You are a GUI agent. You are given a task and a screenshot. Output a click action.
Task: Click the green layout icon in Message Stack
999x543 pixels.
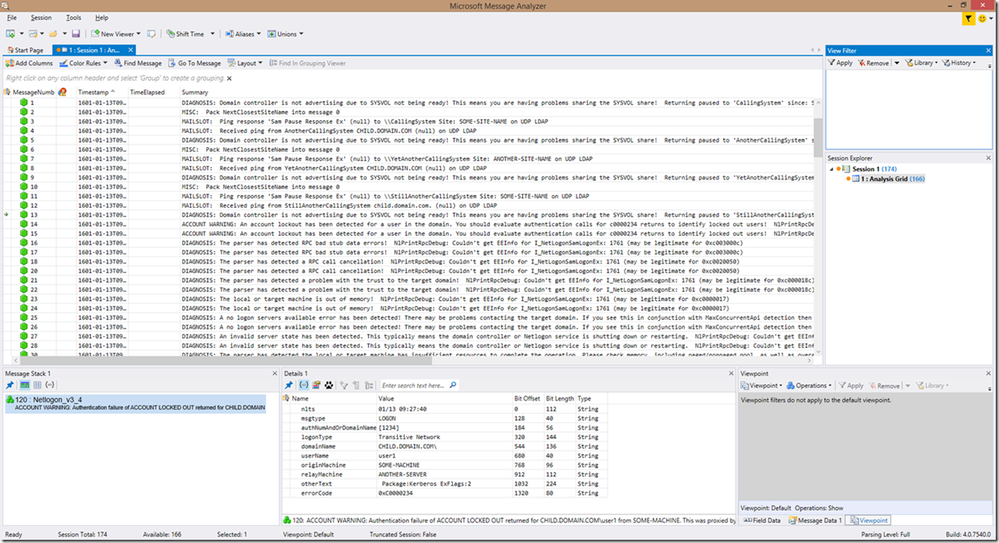pos(24,385)
